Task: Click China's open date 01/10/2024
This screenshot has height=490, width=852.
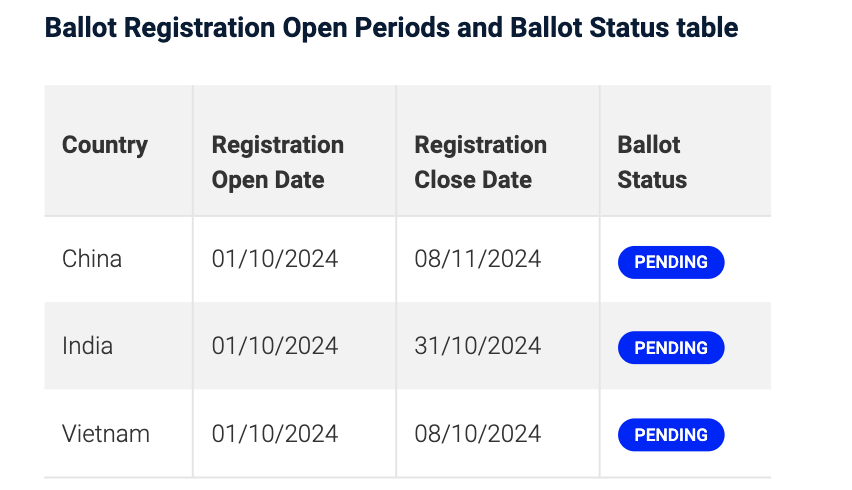Action: [x=275, y=259]
